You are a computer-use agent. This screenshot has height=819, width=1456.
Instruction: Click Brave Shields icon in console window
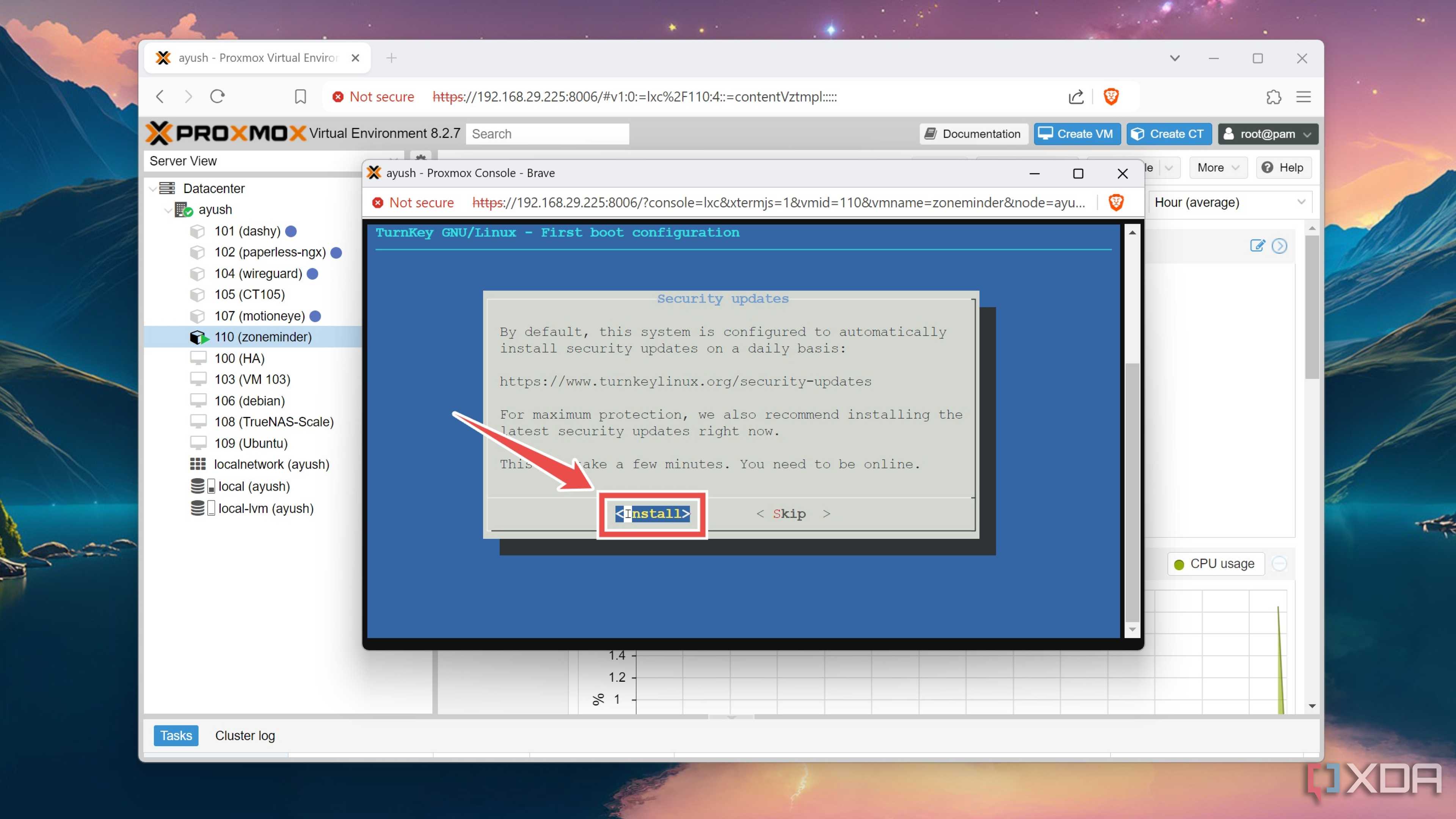click(1116, 202)
